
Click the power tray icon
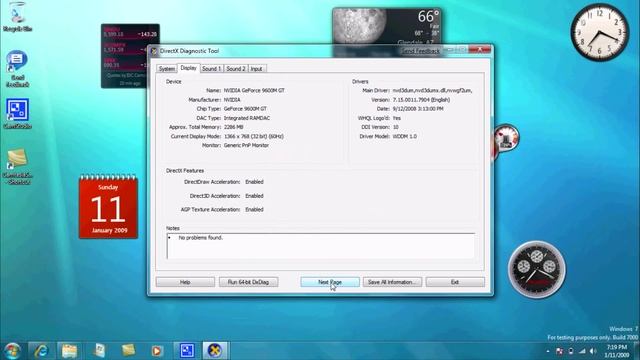click(571, 351)
